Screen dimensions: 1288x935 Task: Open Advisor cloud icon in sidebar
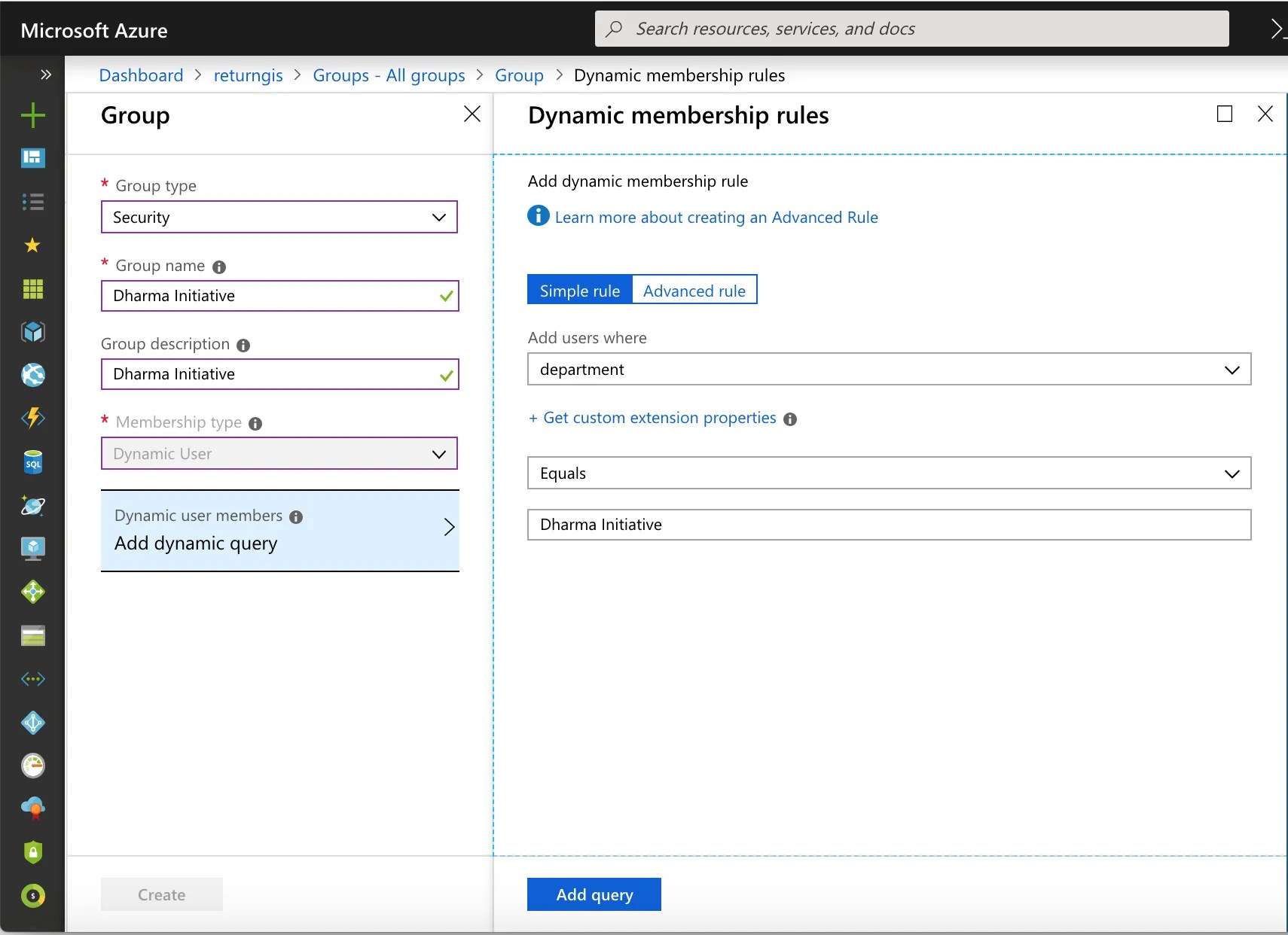[33, 809]
